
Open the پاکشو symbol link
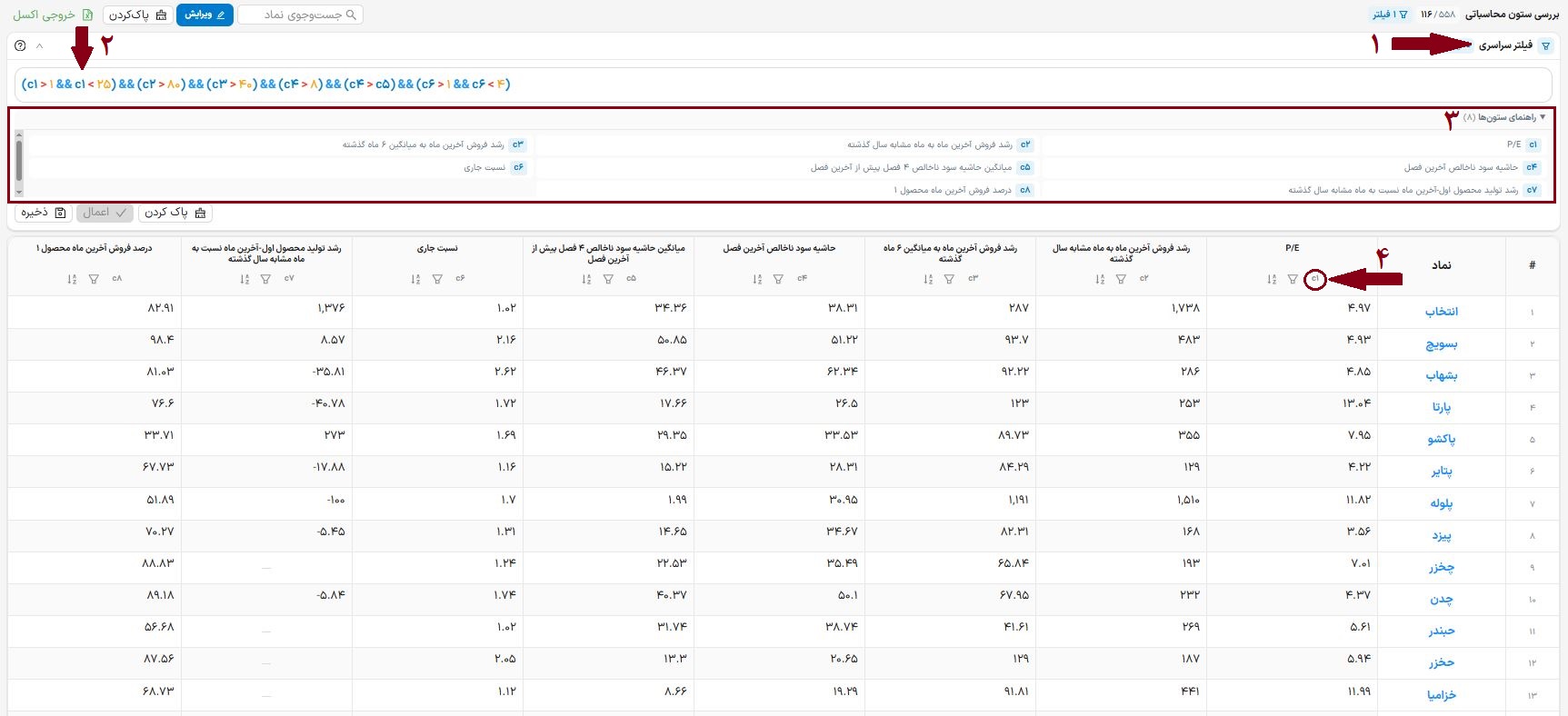(1442, 439)
